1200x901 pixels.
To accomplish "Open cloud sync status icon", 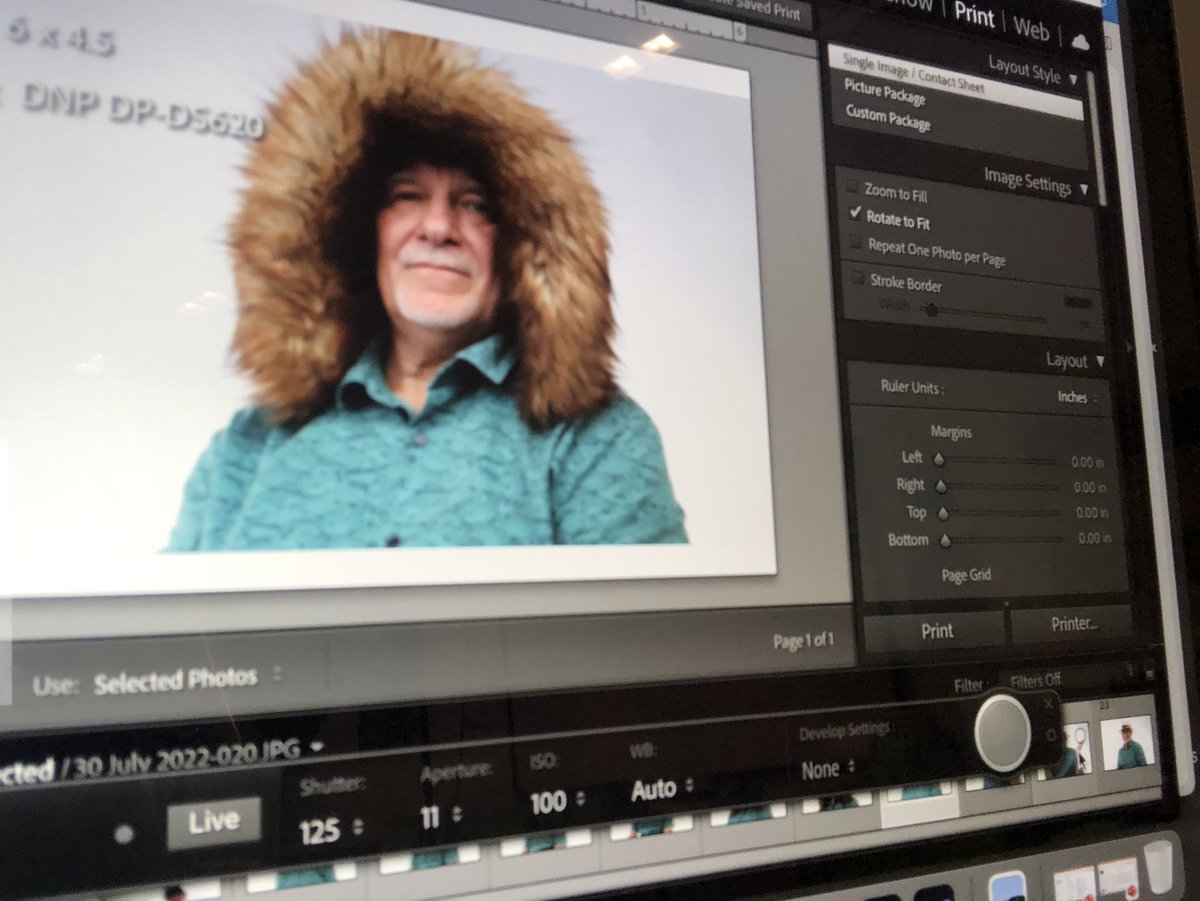I will (x=1080, y=40).
